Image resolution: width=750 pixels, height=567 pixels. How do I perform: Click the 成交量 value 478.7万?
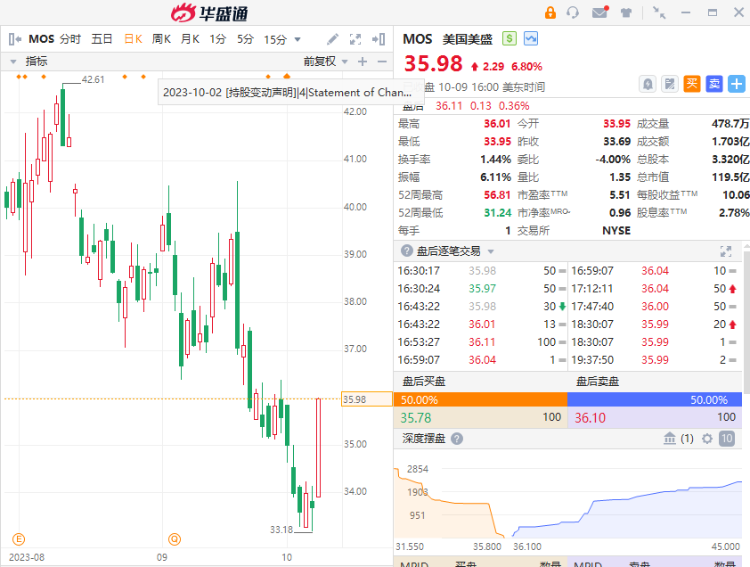pyautogui.click(x=730, y=124)
